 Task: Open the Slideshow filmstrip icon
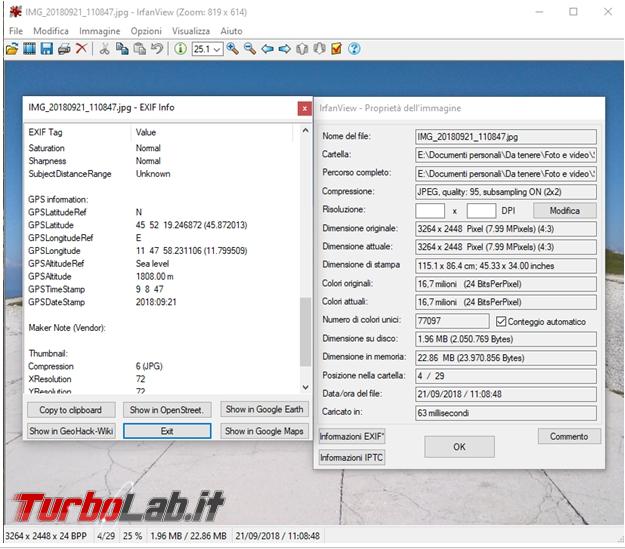click(29, 49)
